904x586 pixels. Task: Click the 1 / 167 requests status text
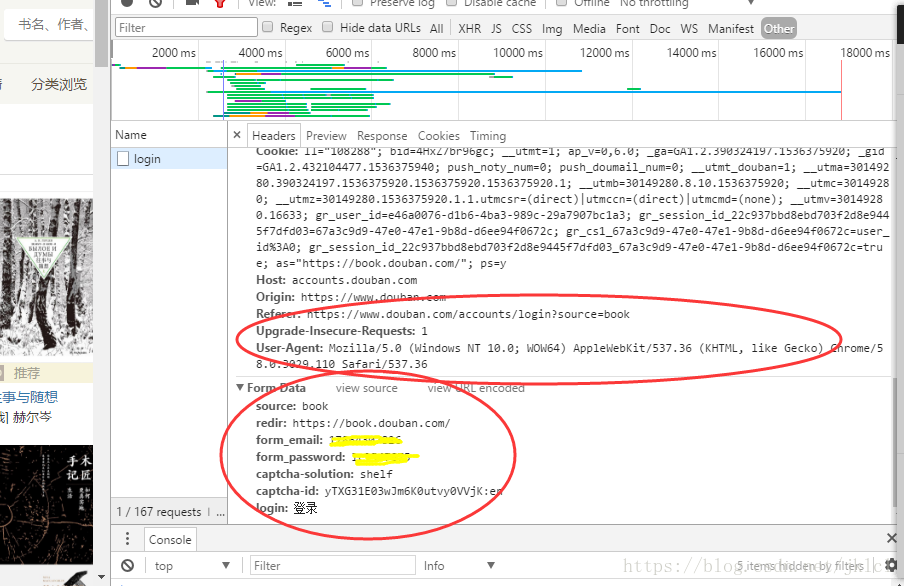coord(159,512)
